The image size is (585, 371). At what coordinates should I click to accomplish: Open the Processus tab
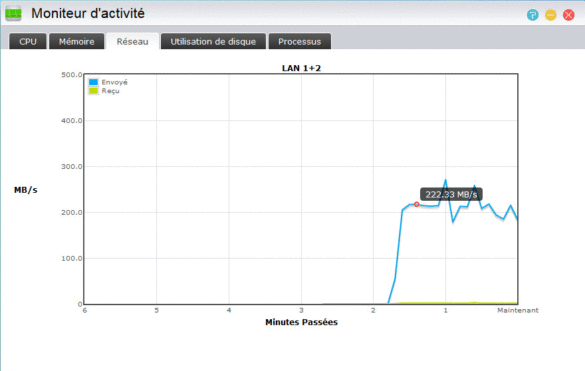point(300,41)
